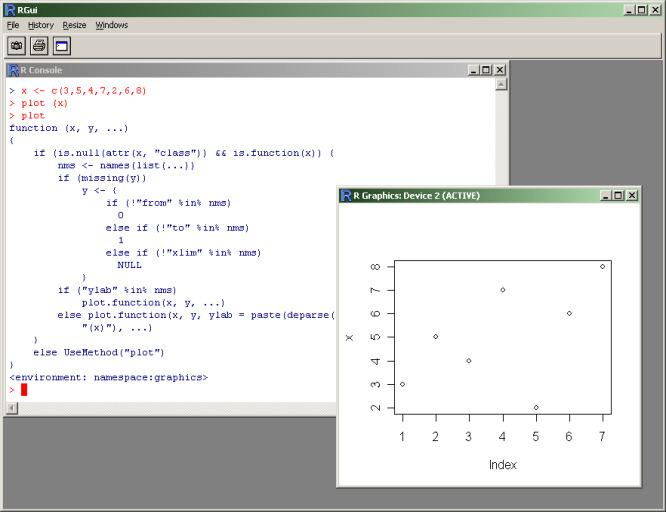Click the console's vertical scrollbar up arrow
The width and height of the screenshot is (666, 512).
pyautogui.click(x=501, y=84)
